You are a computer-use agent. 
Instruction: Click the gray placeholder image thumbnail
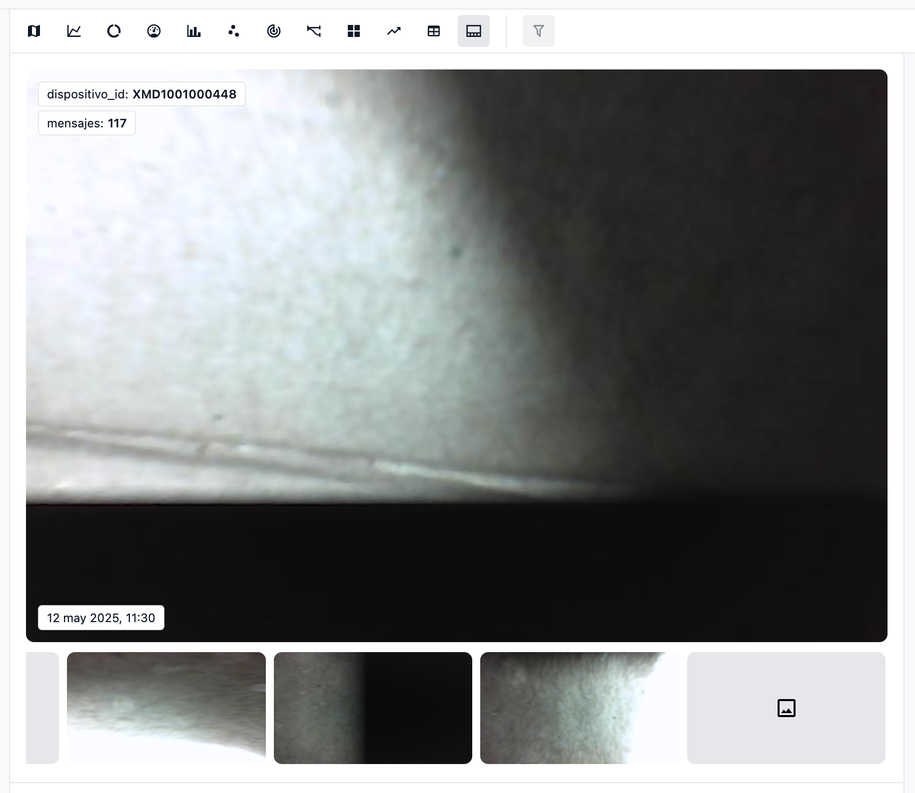point(786,708)
